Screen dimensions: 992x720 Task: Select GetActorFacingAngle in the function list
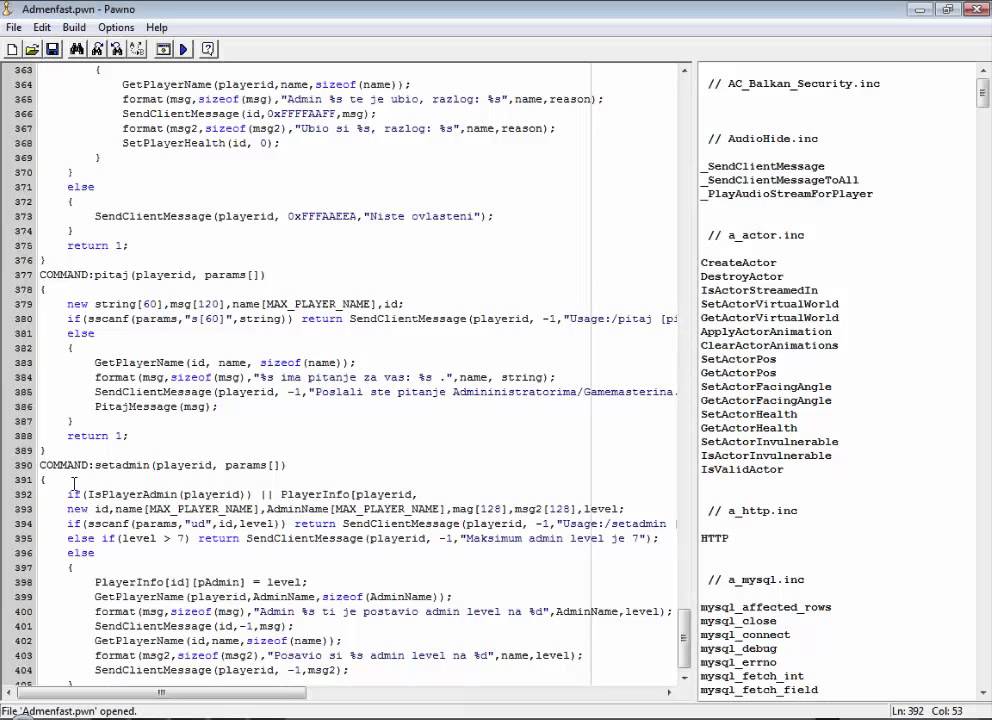(x=766, y=400)
